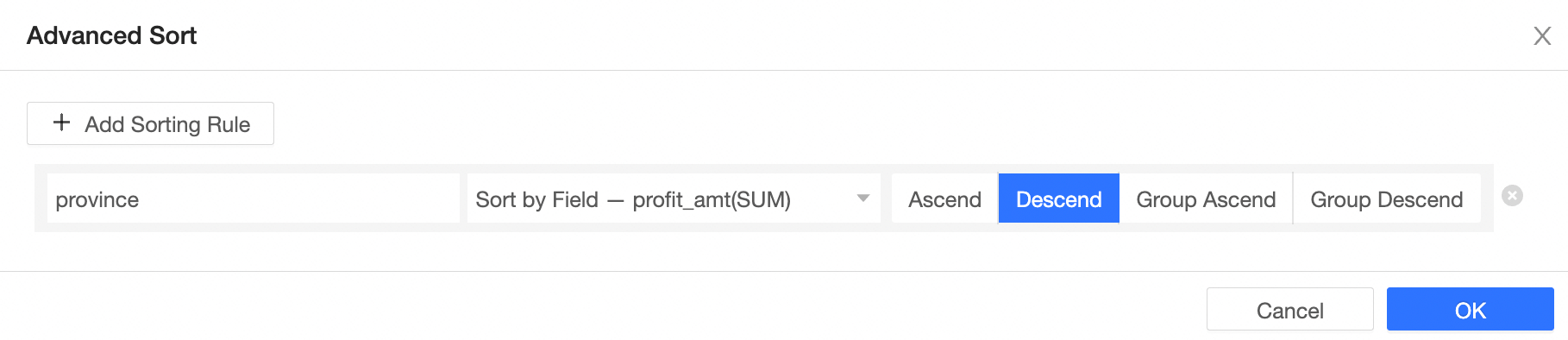
Task: Click the Add Sorting Rule button
Action: (x=150, y=123)
